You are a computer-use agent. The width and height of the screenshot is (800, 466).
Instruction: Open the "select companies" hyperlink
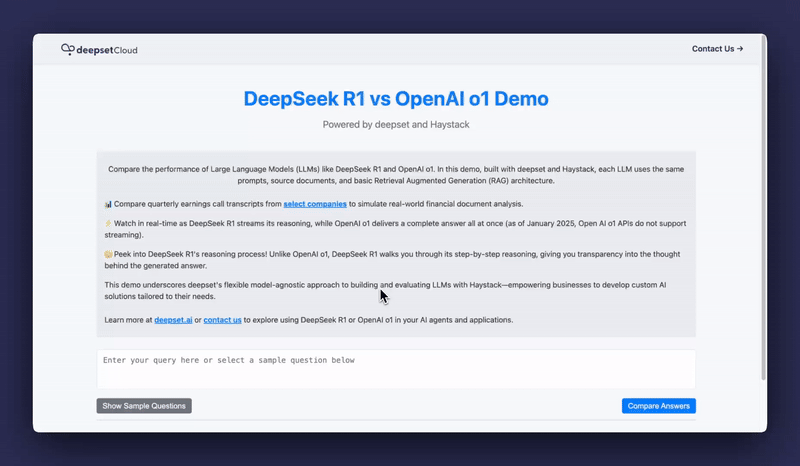coord(315,204)
